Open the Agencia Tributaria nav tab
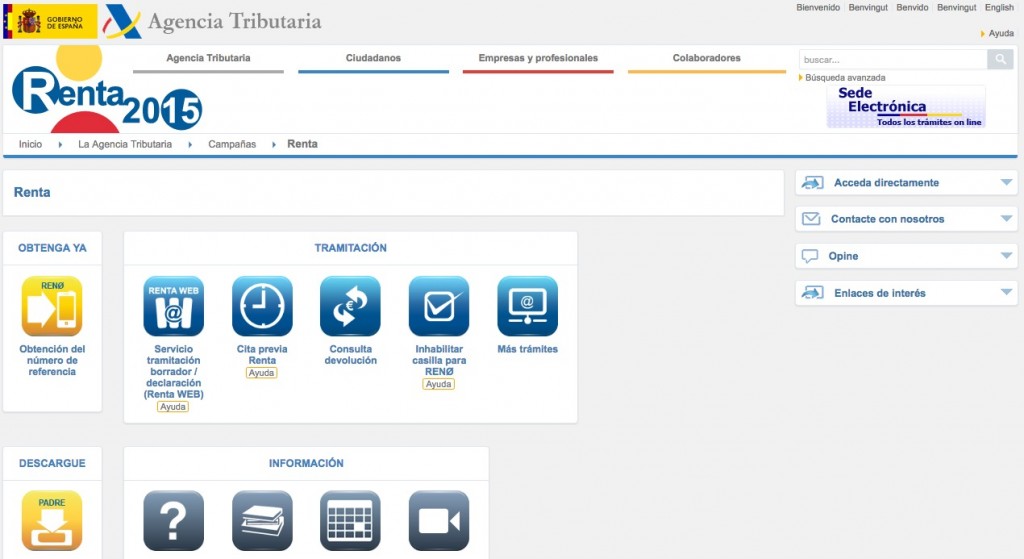1024x559 pixels. click(208, 58)
